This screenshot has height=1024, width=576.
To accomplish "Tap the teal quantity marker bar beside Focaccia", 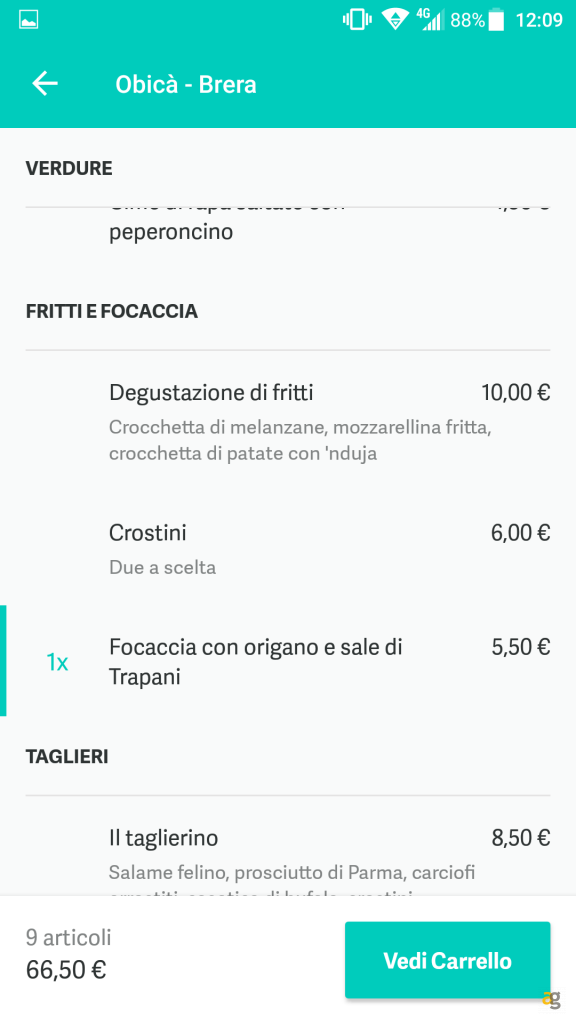I will point(3,661).
